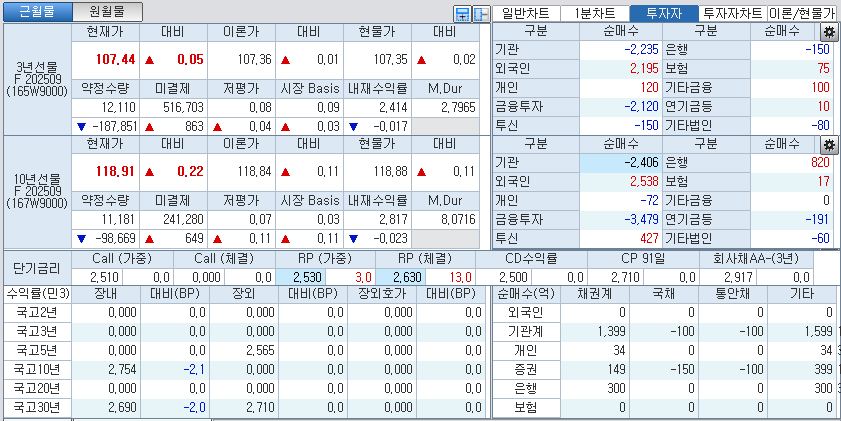Click 채권계 column header
This screenshot has width=841, height=421.
point(595,294)
